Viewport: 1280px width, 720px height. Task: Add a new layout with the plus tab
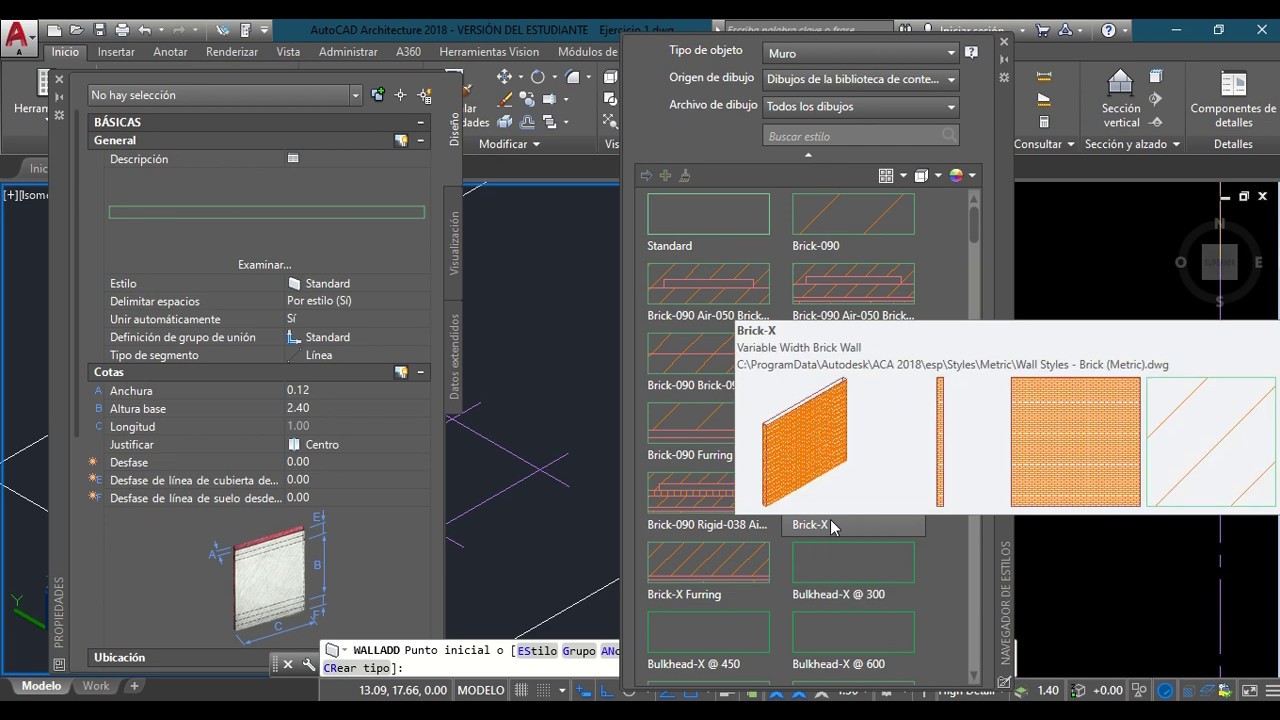coord(134,686)
